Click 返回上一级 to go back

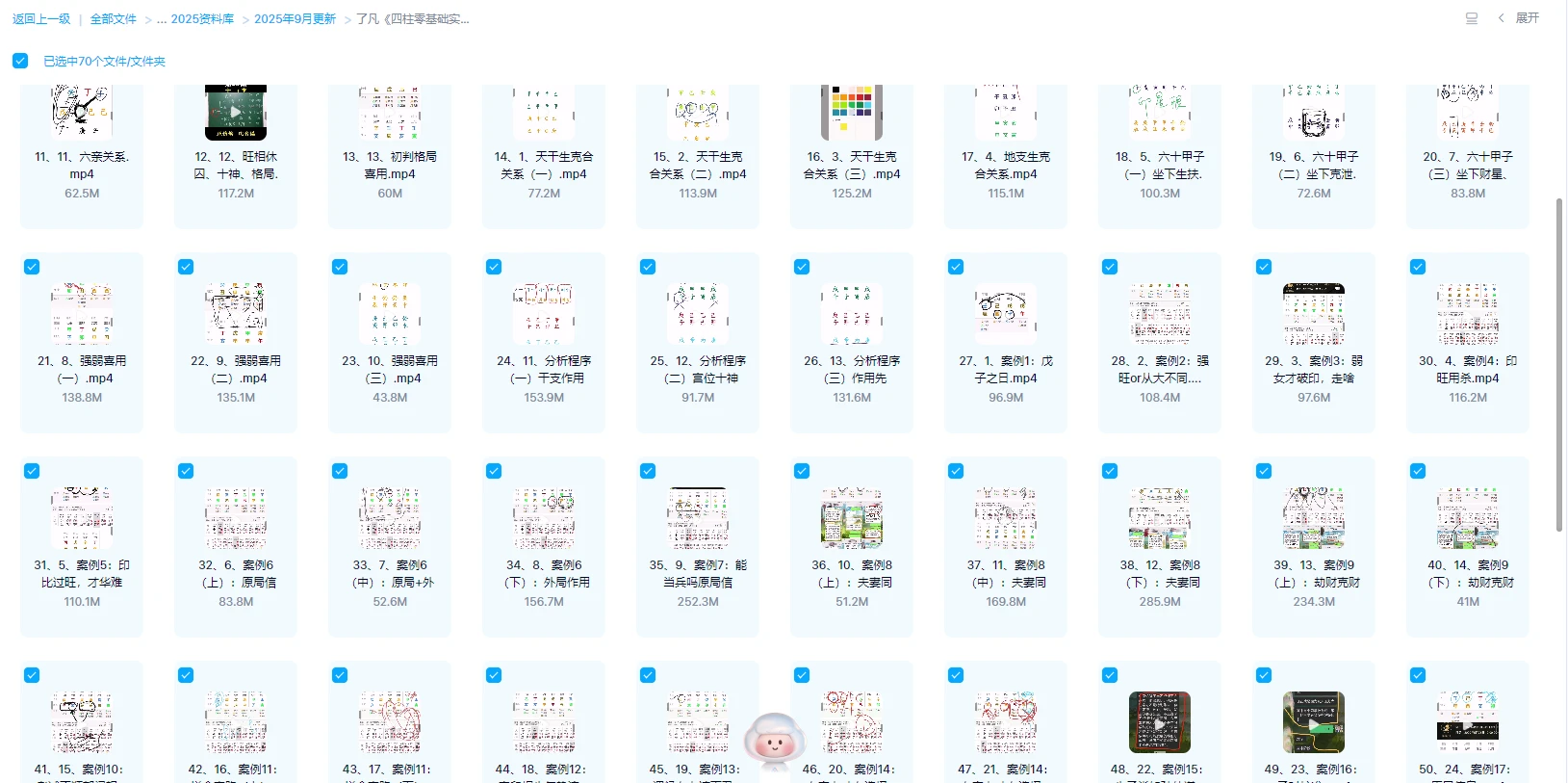point(41,19)
